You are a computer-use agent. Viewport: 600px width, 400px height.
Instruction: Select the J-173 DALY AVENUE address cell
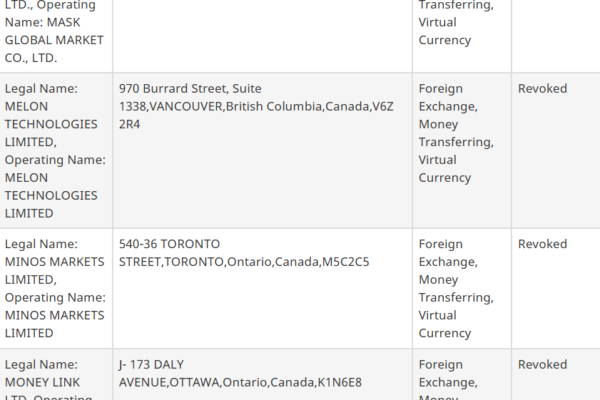click(239, 373)
